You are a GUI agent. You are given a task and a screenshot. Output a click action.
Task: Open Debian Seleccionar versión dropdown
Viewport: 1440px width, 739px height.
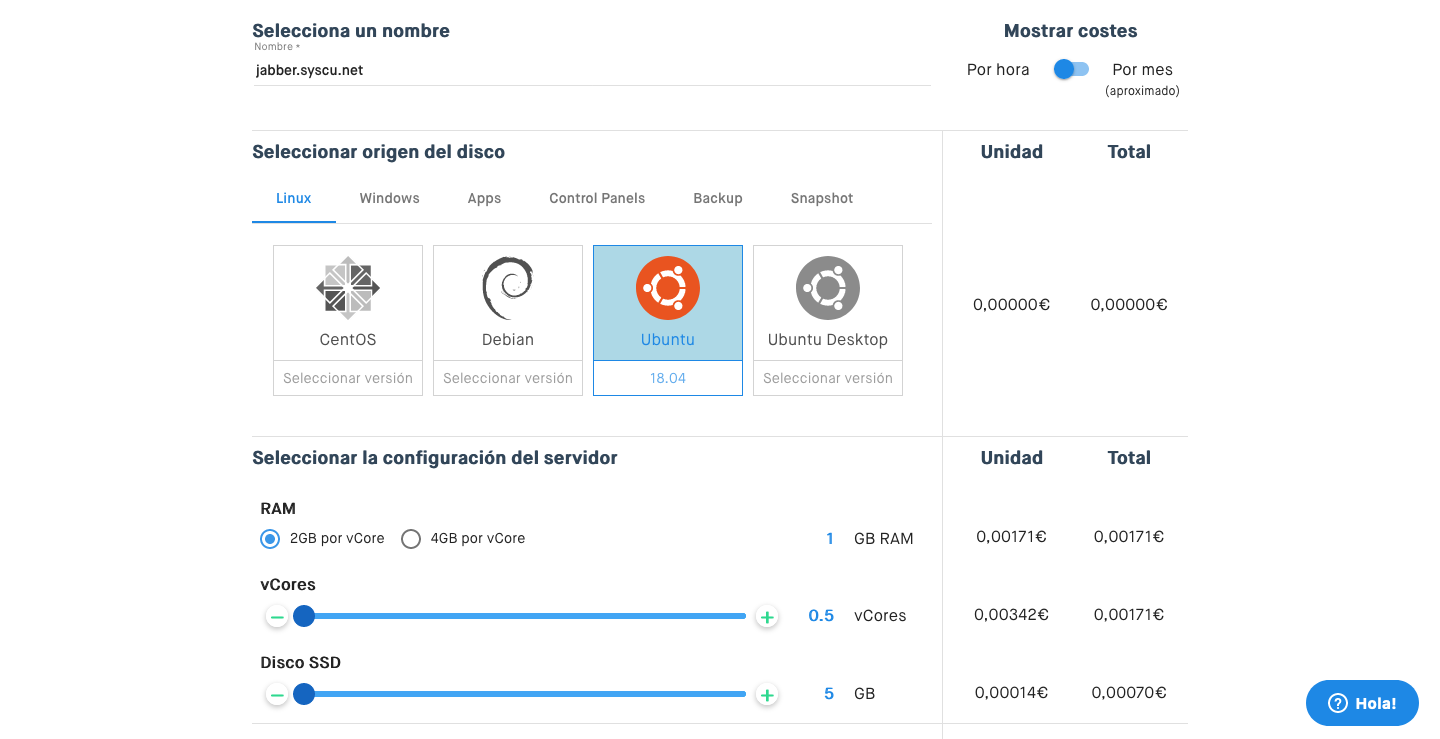(x=508, y=378)
